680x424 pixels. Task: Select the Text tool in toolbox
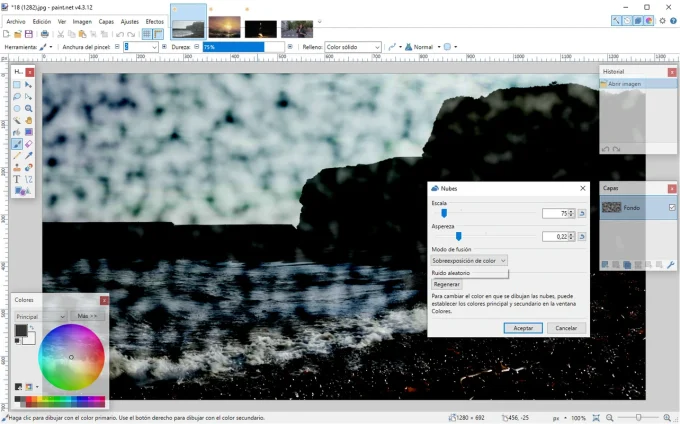pos(17,179)
